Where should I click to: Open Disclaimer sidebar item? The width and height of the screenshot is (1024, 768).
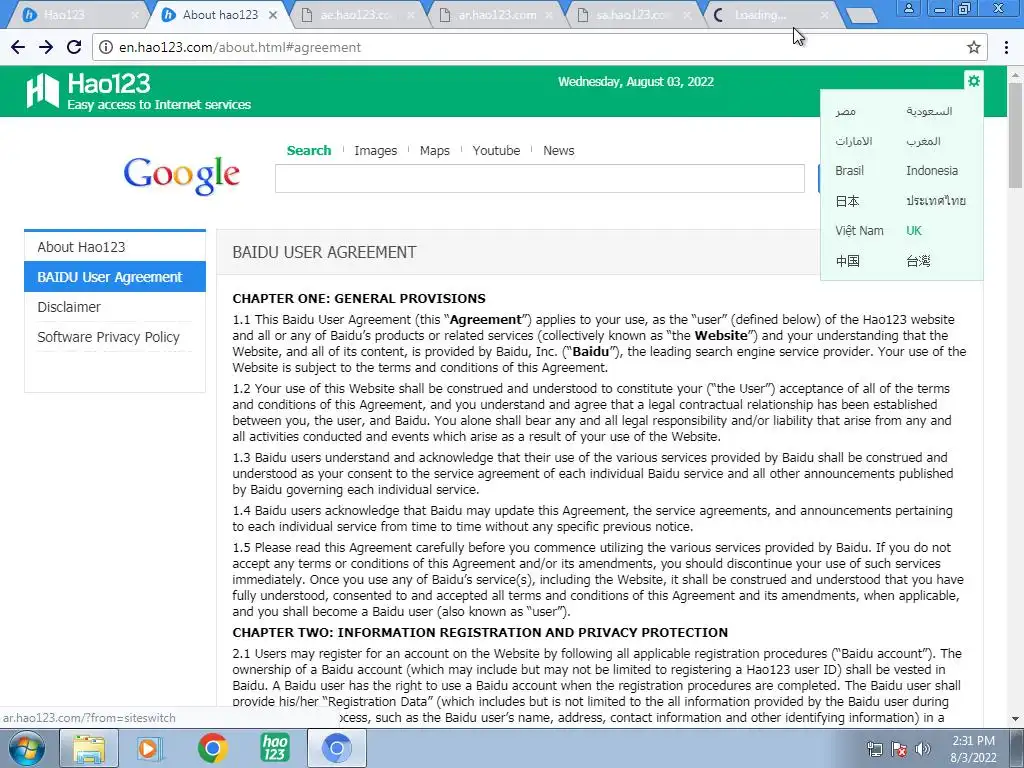coord(115,307)
